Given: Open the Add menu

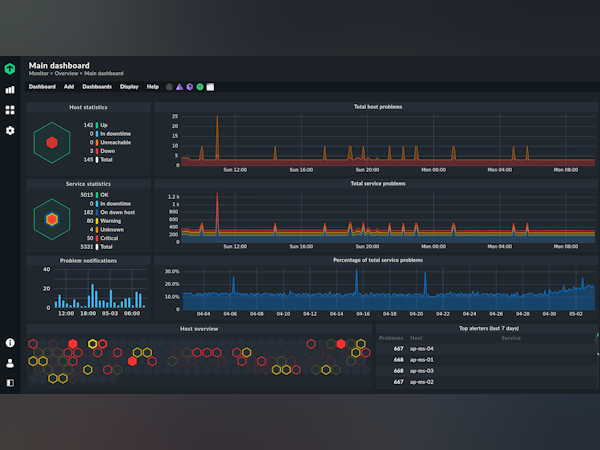Looking at the screenshot, I should (x=69, y=87).
